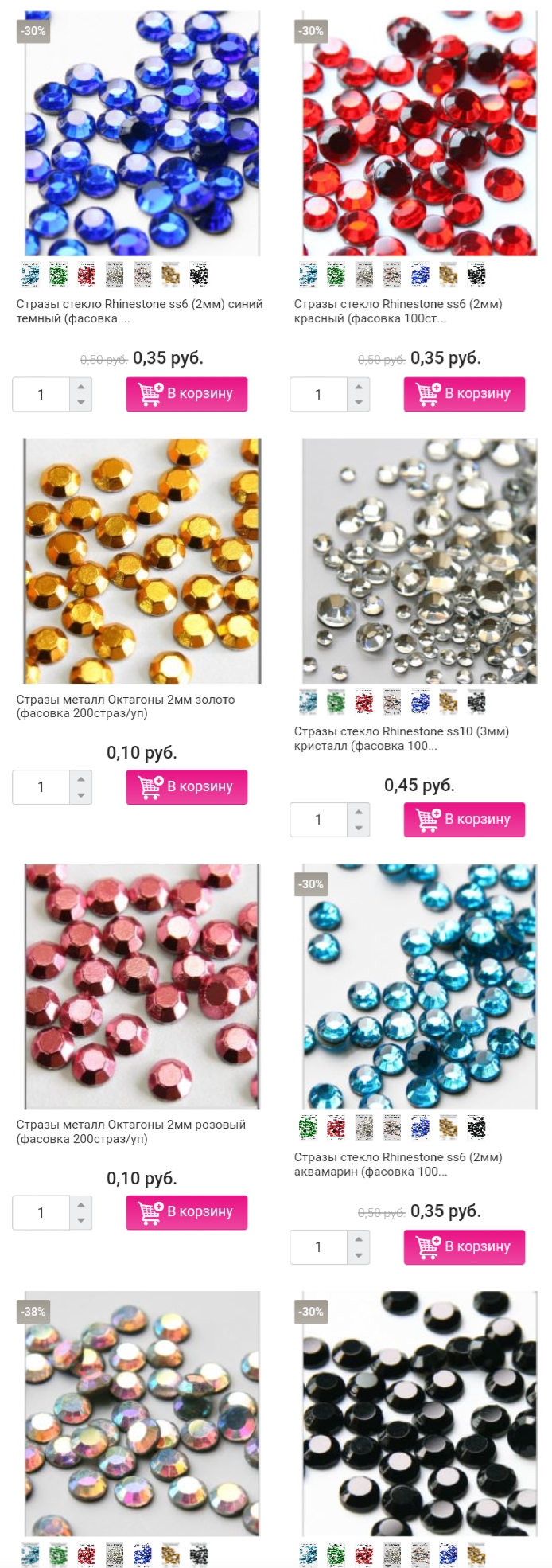Click quantity field for crystal ss10 rhinestones
Image resolution: width=552 pixels, height=1568 pixels.
pos(319,820)
